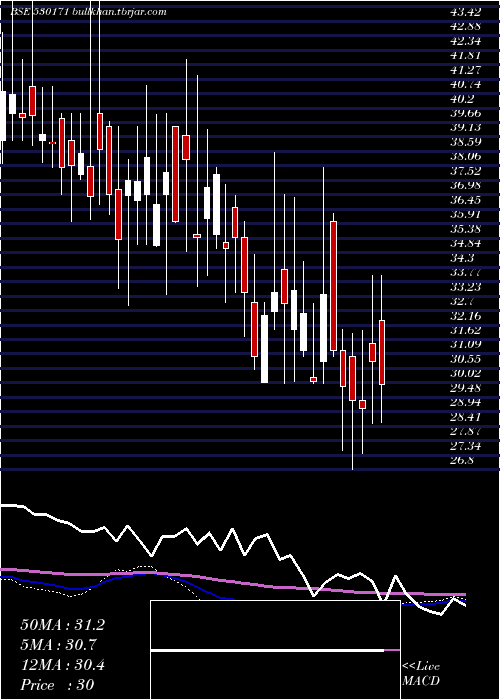Viewport: 500px width, 700px height.
Task: Click the 41.27 price axis label
Action: click(466, 70)
